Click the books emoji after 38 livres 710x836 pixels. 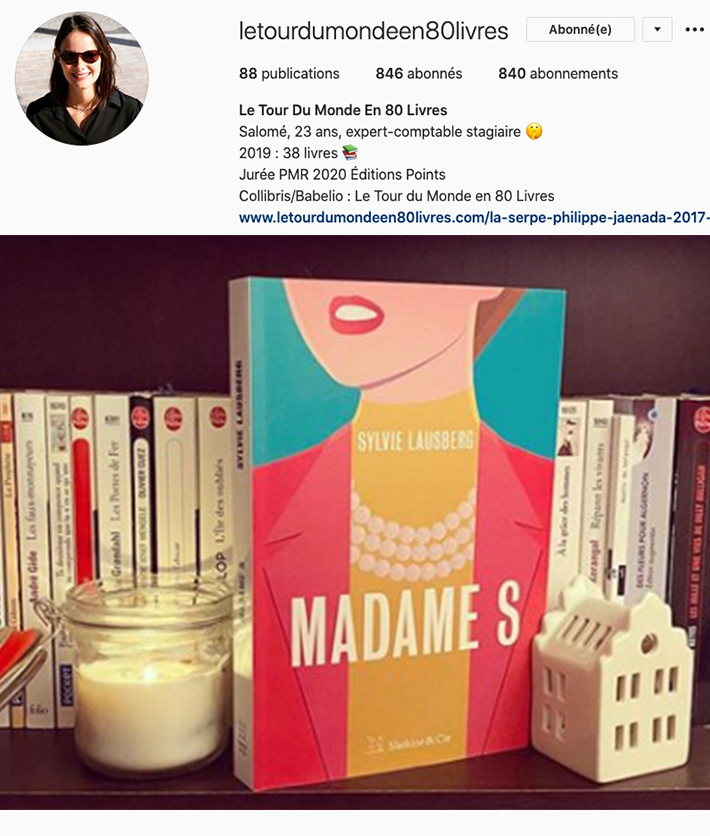[350, 153]
